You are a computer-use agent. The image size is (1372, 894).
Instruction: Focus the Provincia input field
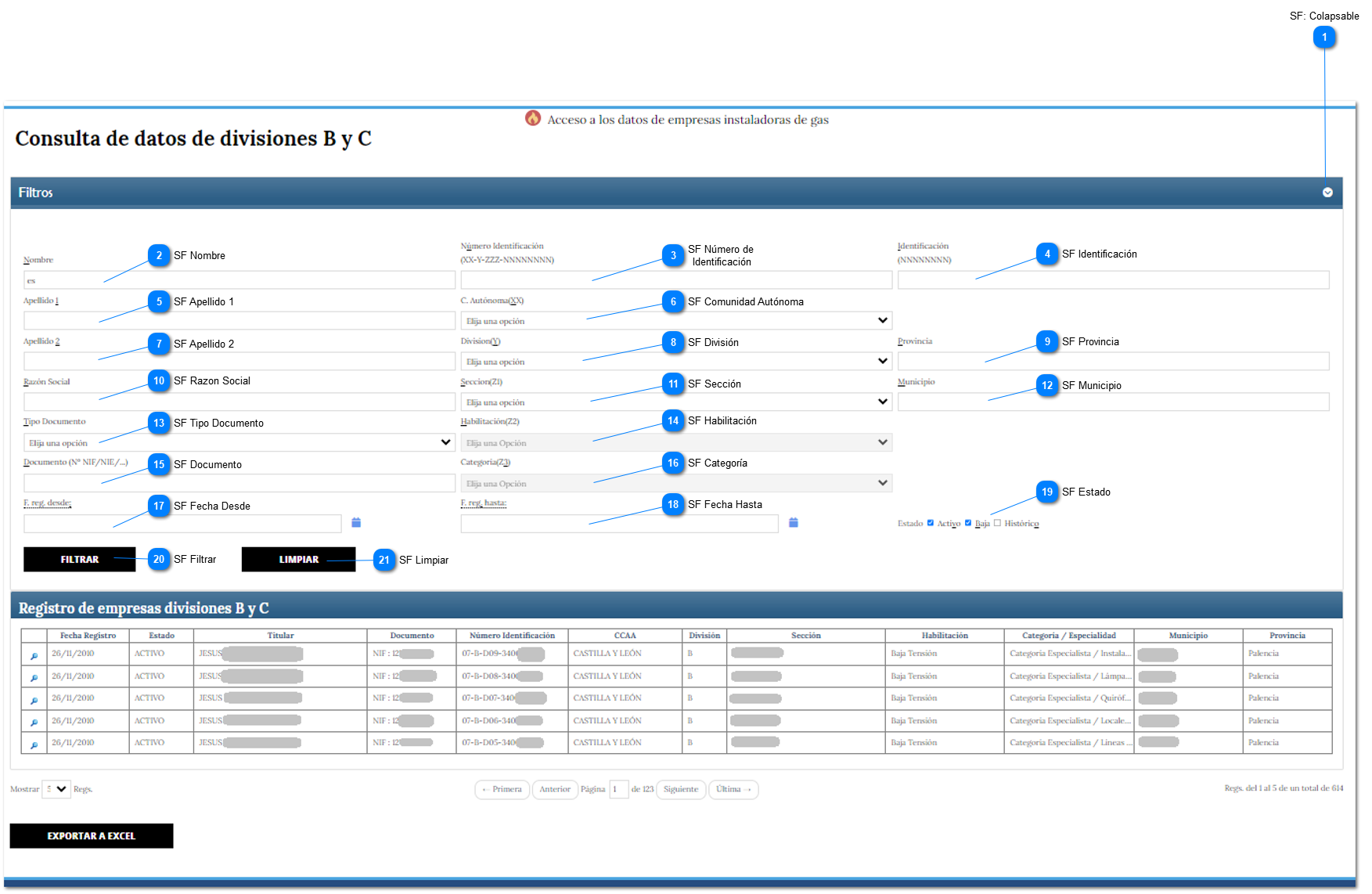(1113, 362)
